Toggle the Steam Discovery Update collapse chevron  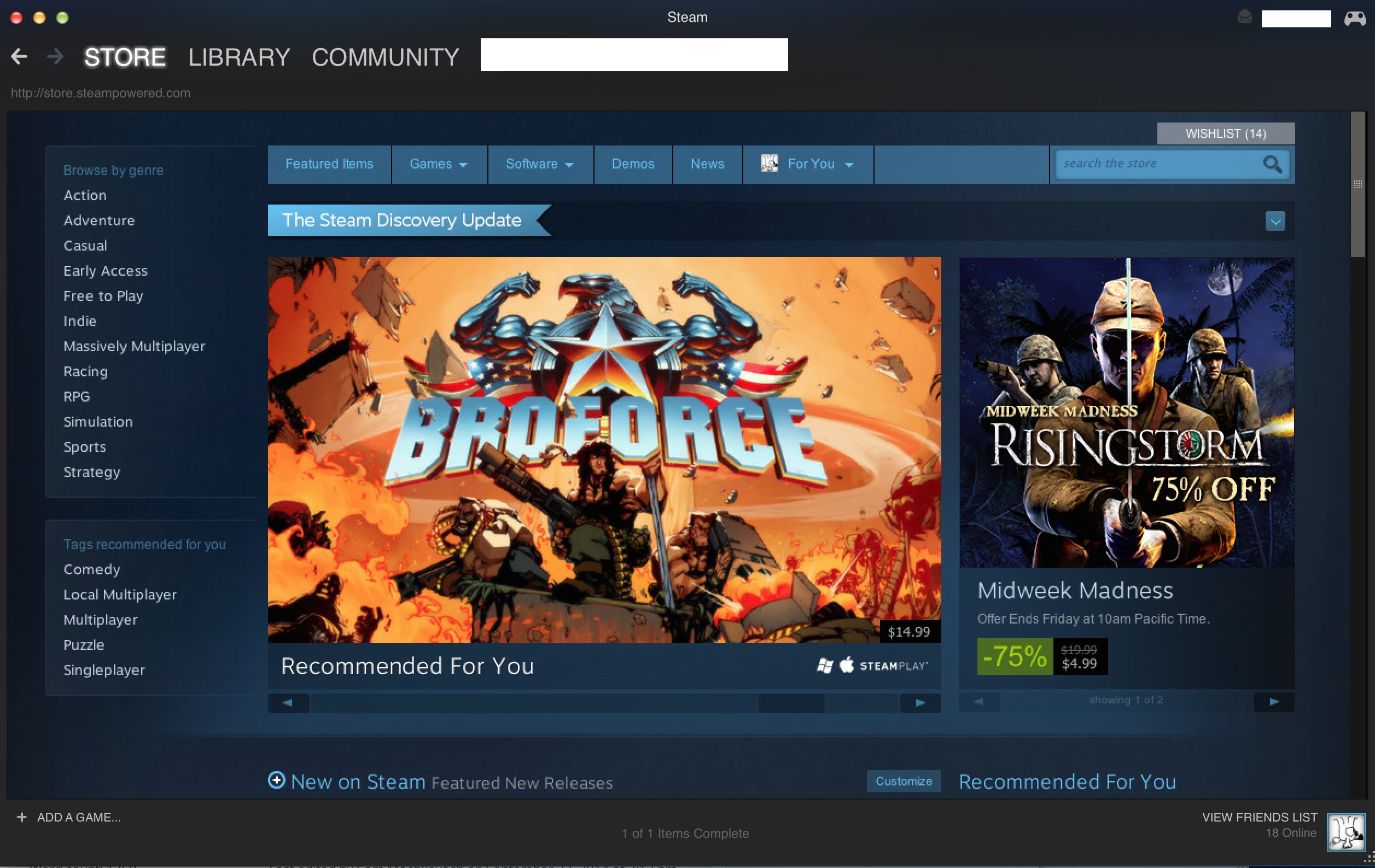click(x=1276, y=221)
